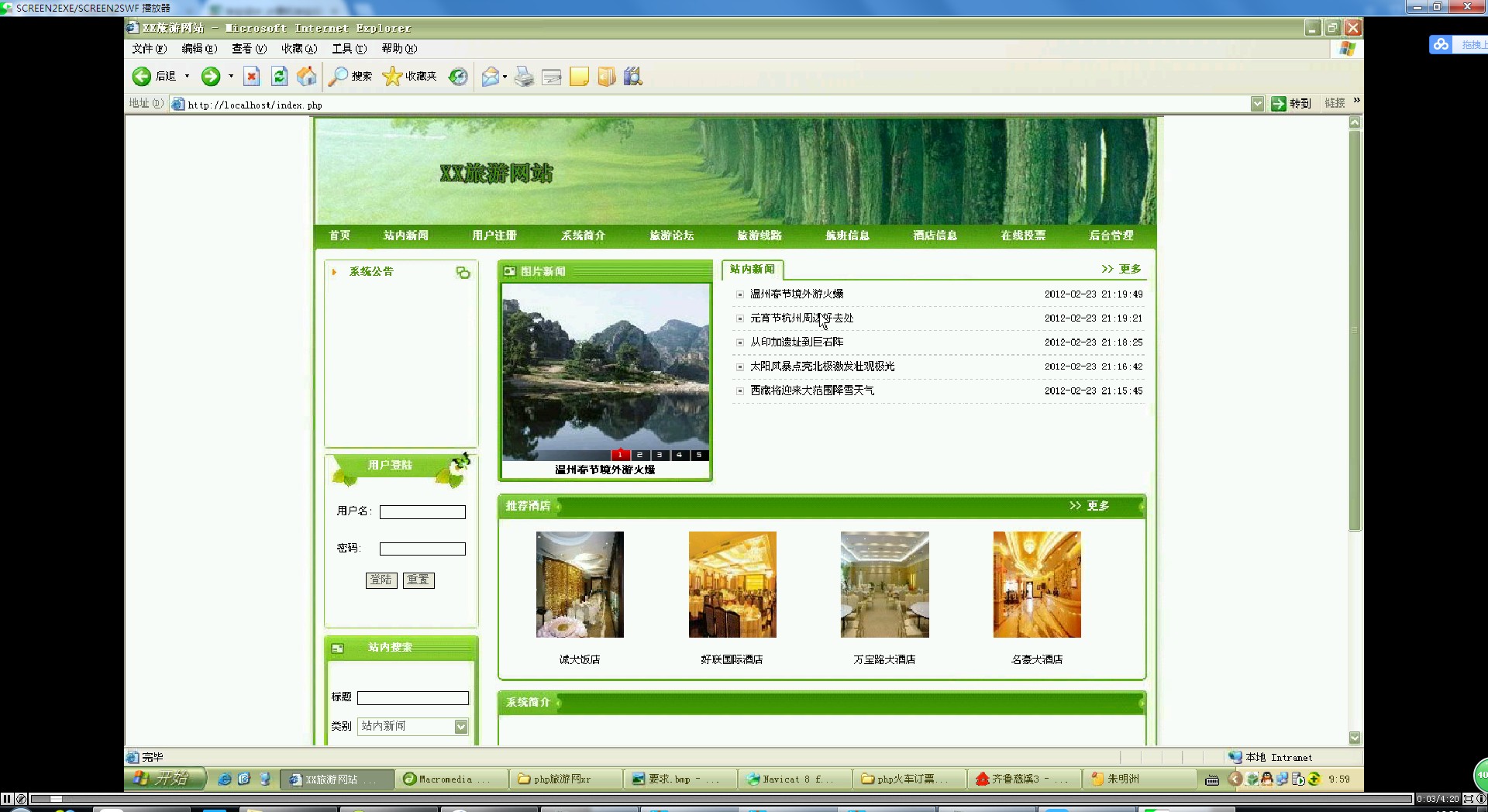Open the 文件 menu
This screenshot has width=1488, height=812.
(149, 48)
